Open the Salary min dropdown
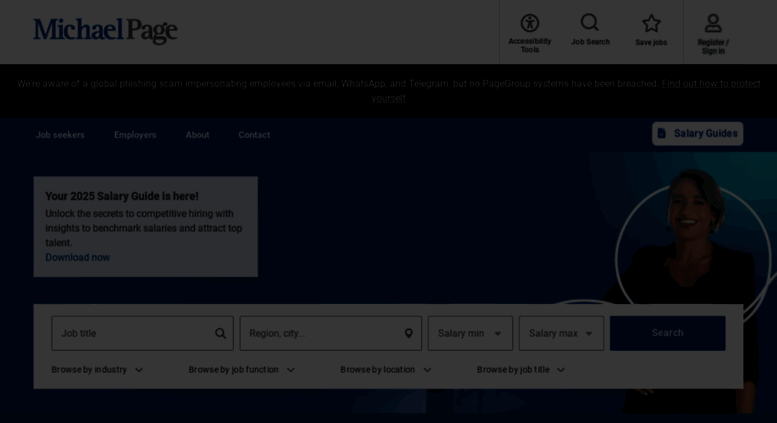777x423 pixels. pyautogui.click(x=470, y=333)
